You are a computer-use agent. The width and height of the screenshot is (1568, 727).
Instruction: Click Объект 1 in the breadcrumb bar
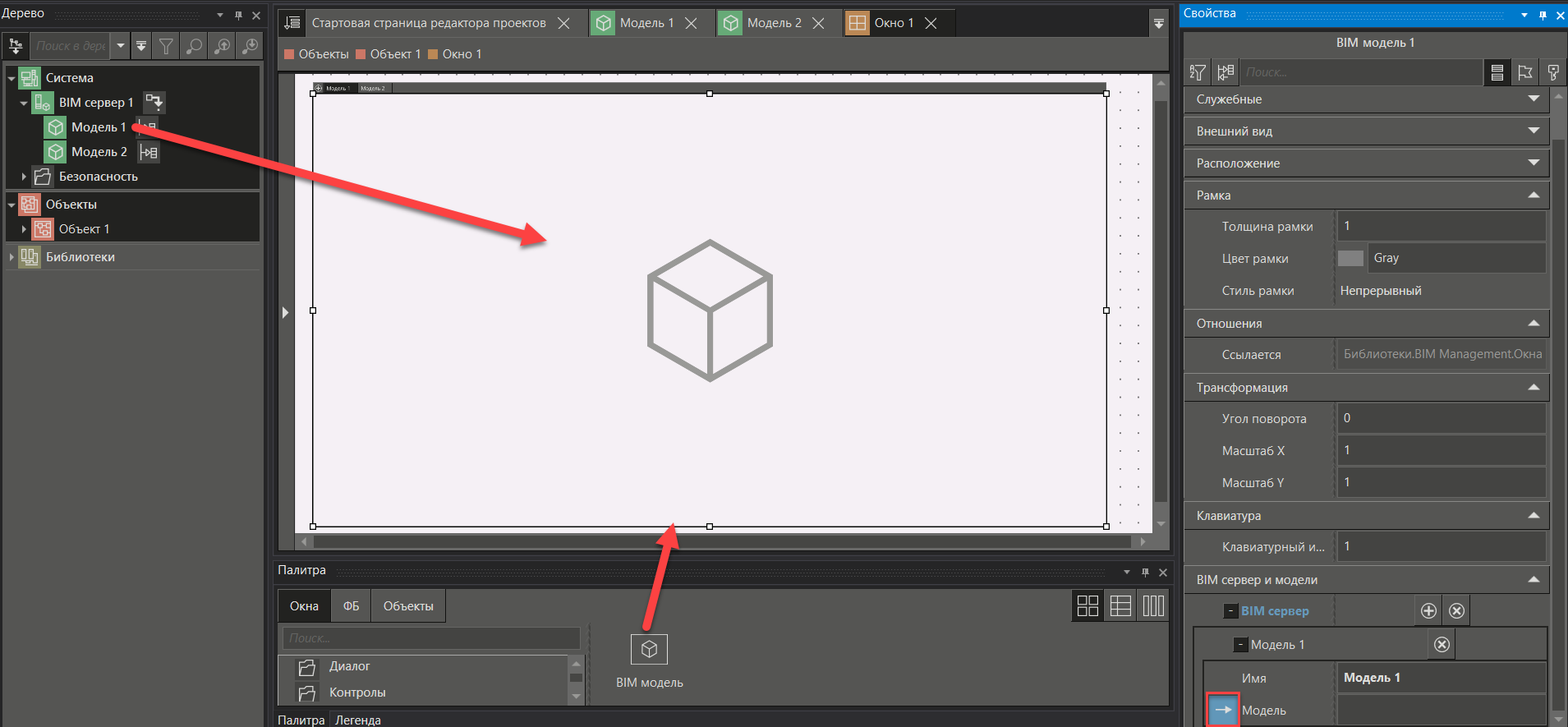pyautogui.click(x=394, y=54)
